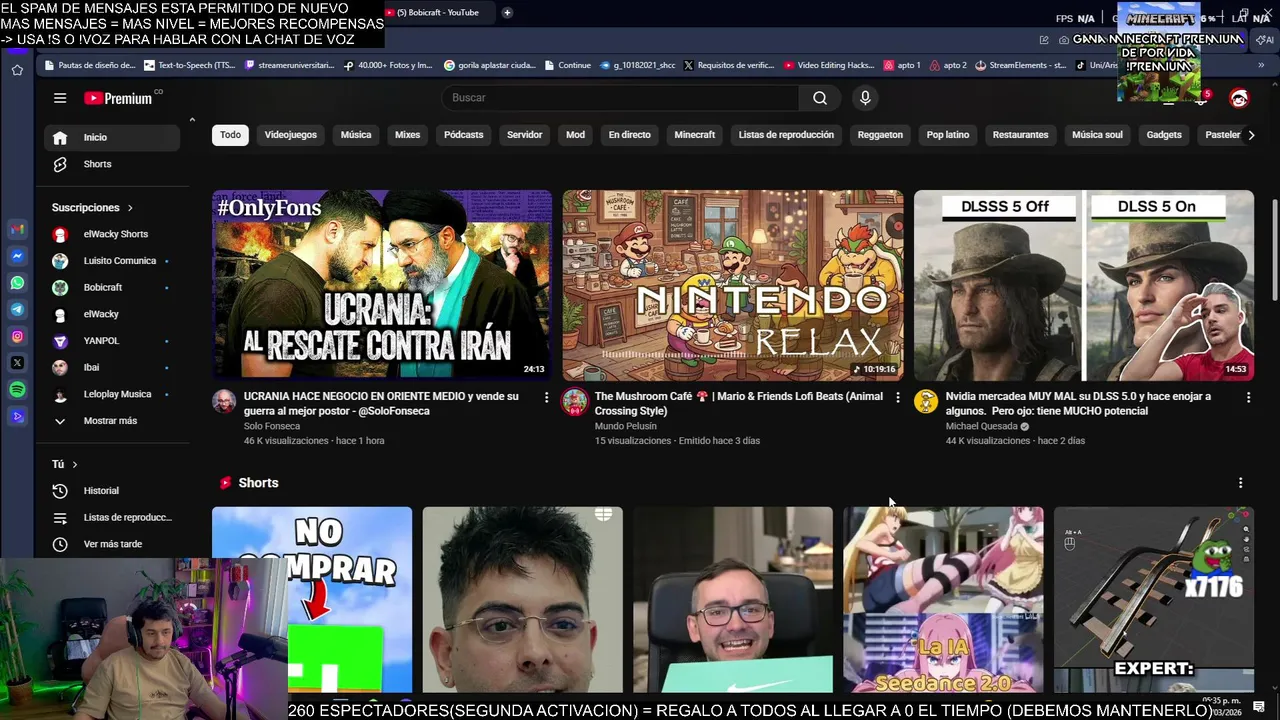
Task: Open options for Nvidia DLSS video
Action: (1248, 398)
